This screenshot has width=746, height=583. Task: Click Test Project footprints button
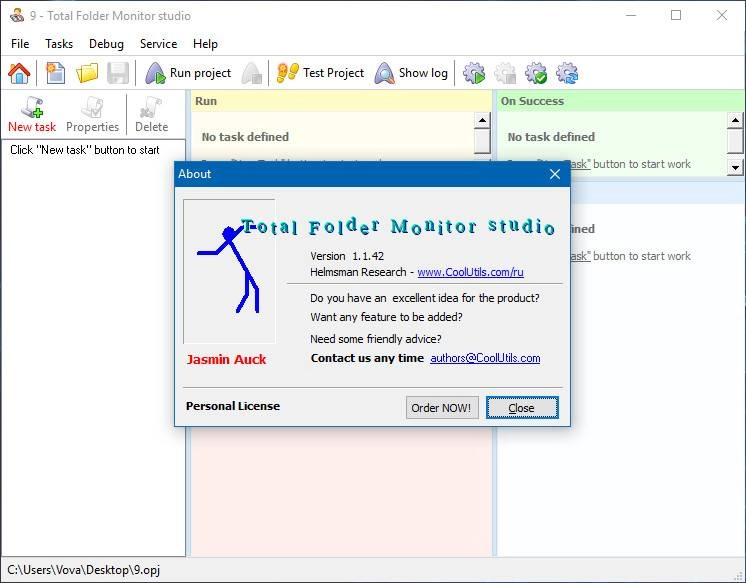pos(320,73)
